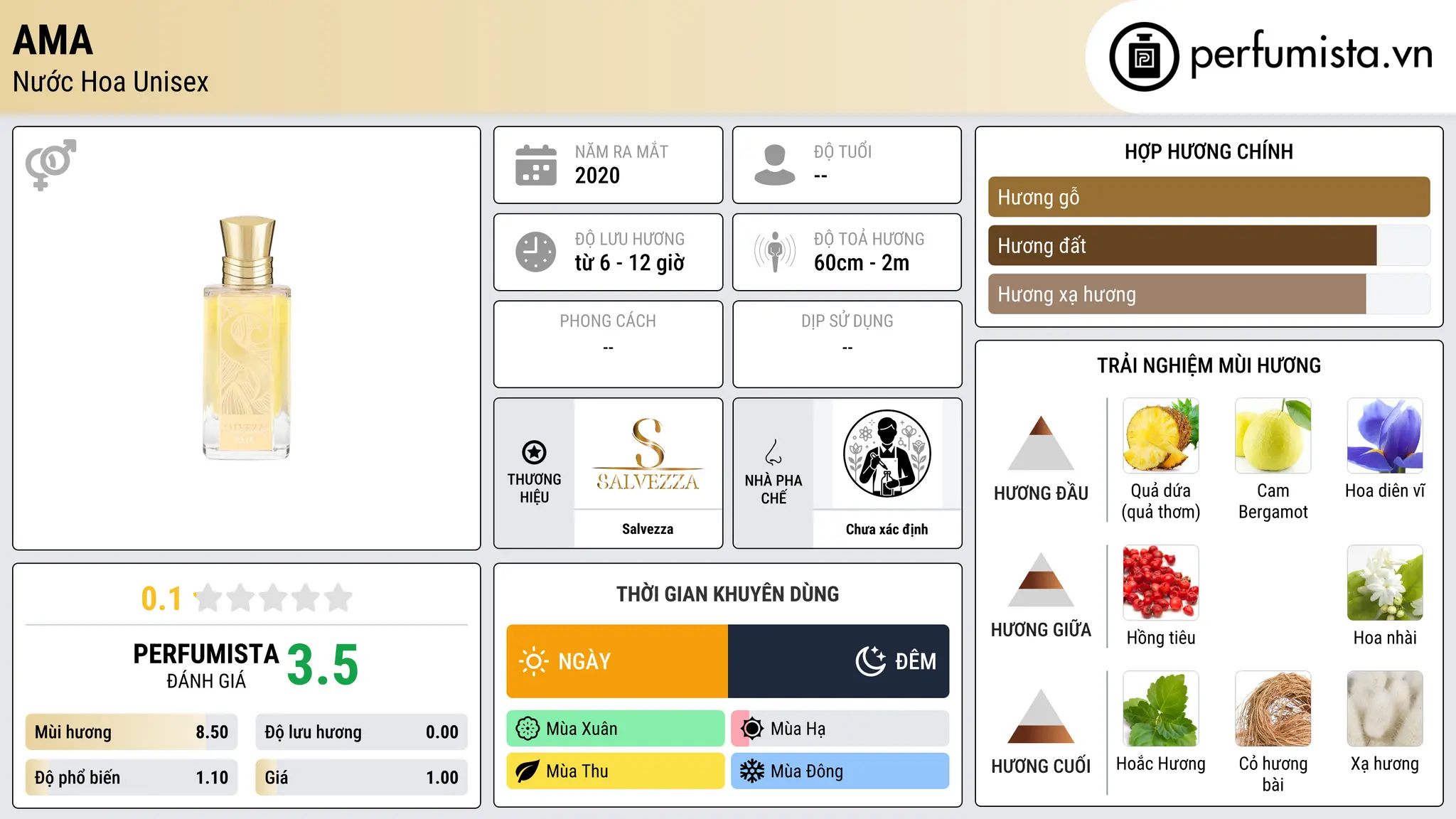1456x819 pixels.
Task: Click the star badge icon above Thương hiệu
Action: pyautogui.click(x=535, y=452)
